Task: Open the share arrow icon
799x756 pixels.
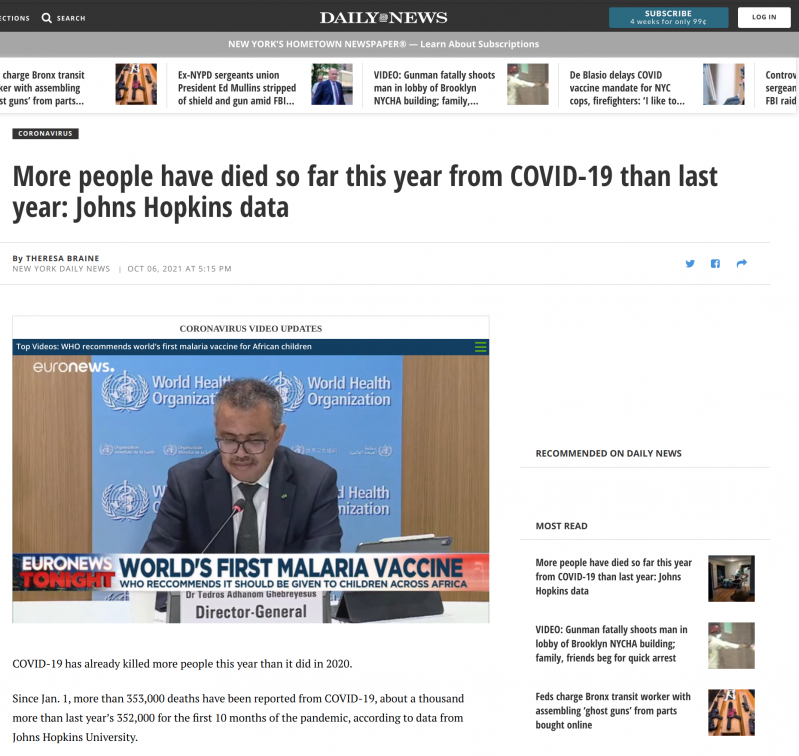Action: tap(741, 263)
